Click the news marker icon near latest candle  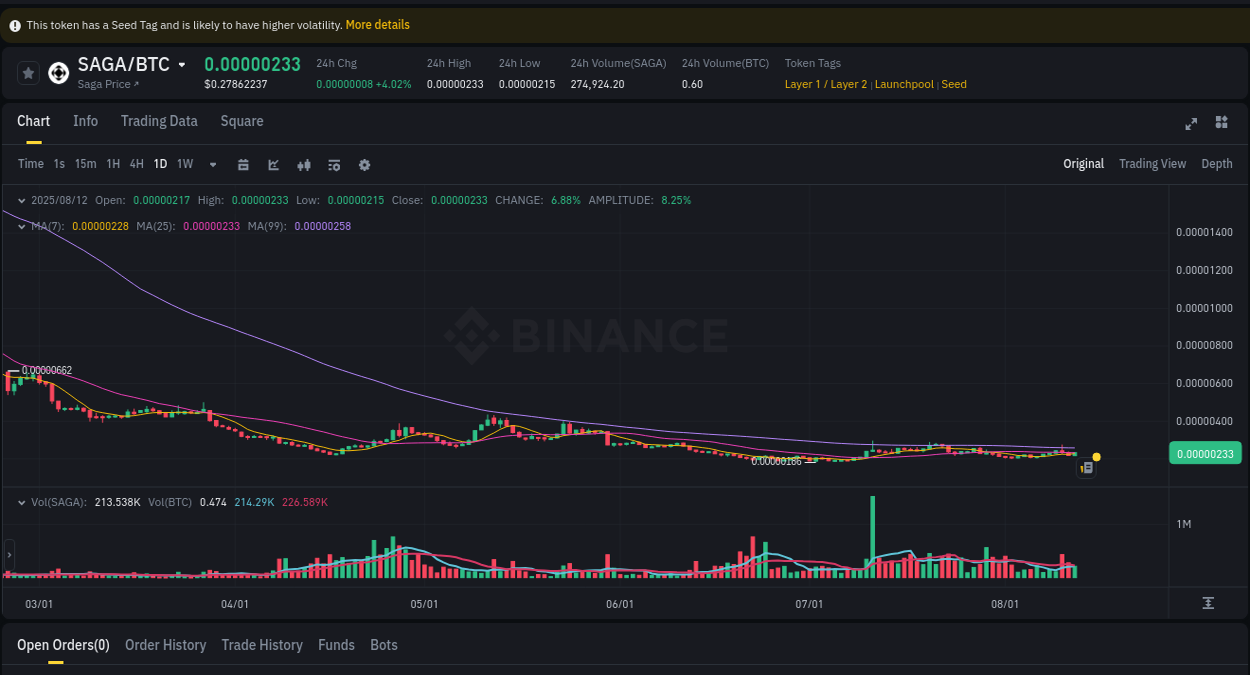[x=1086, y=467]
